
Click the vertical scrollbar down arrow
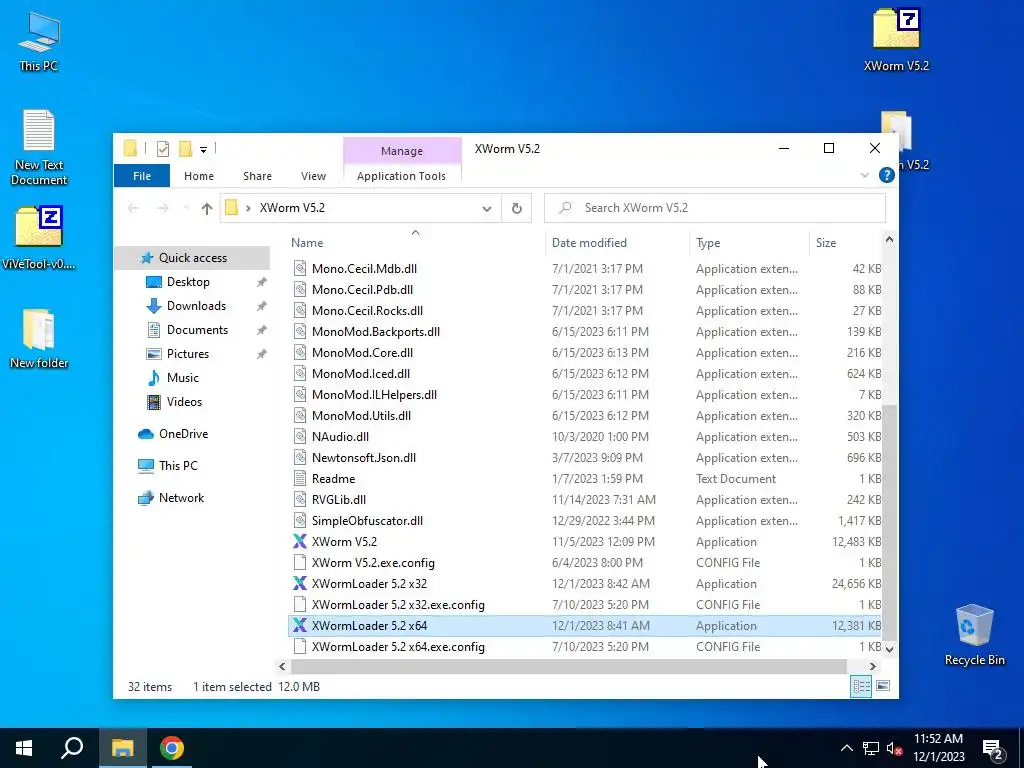(889, 649)
